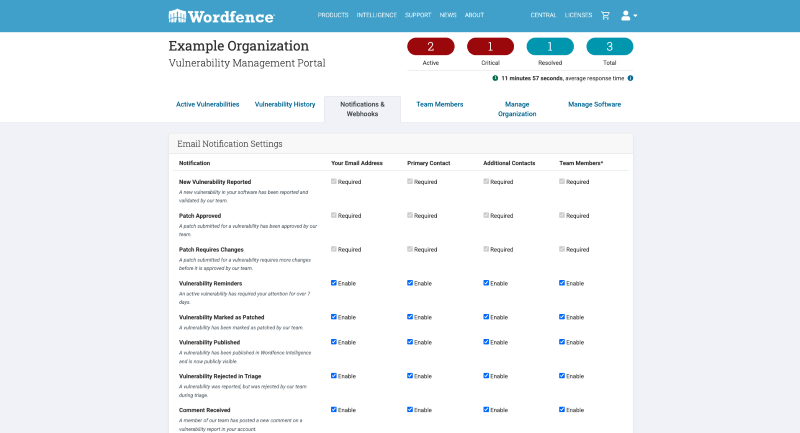Click the red Critical count badge
Image resolution: width=800 pixels, height=433 pixels.
tap(490, 46)
